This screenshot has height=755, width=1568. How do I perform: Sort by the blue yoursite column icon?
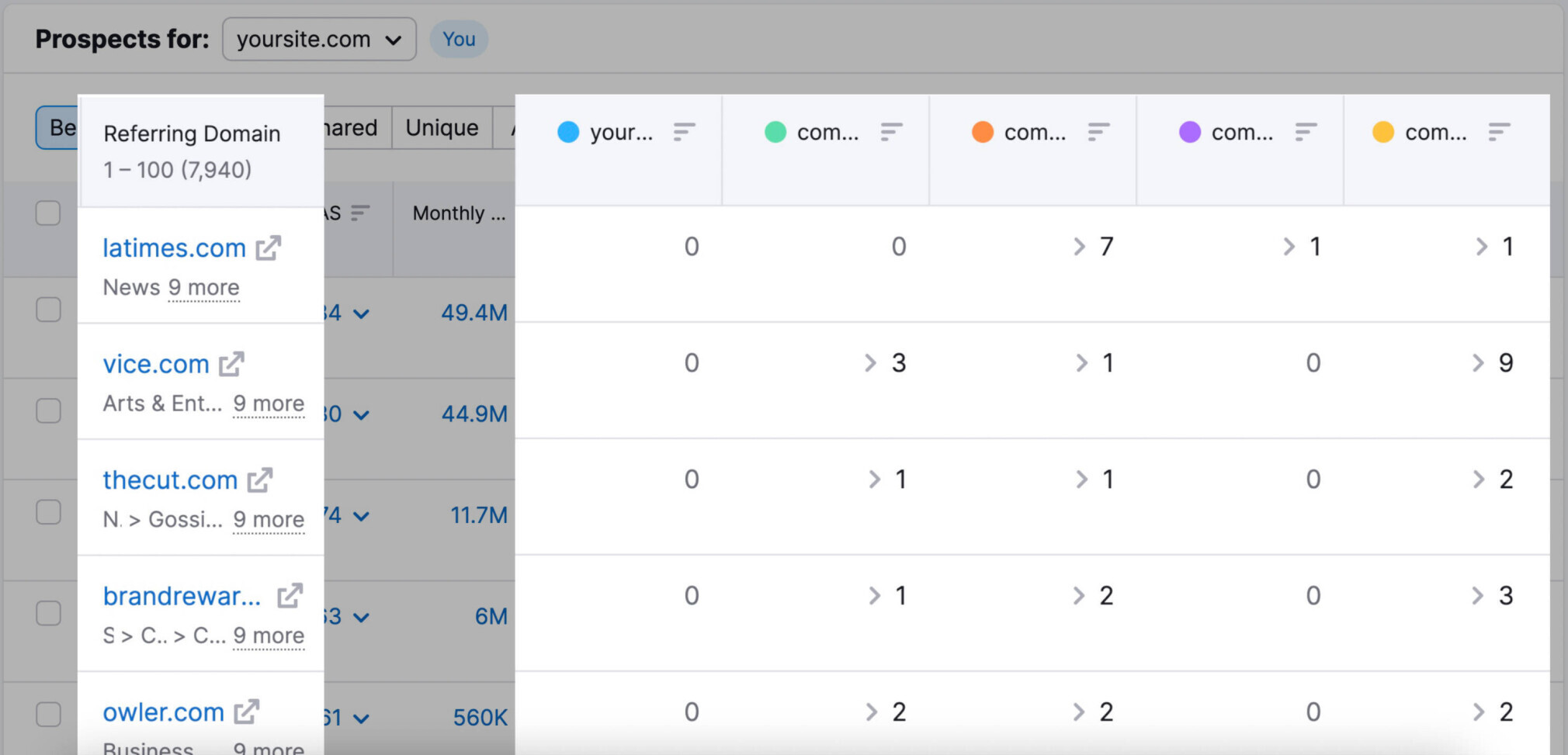pyautogui.click(x=684, y=133)
